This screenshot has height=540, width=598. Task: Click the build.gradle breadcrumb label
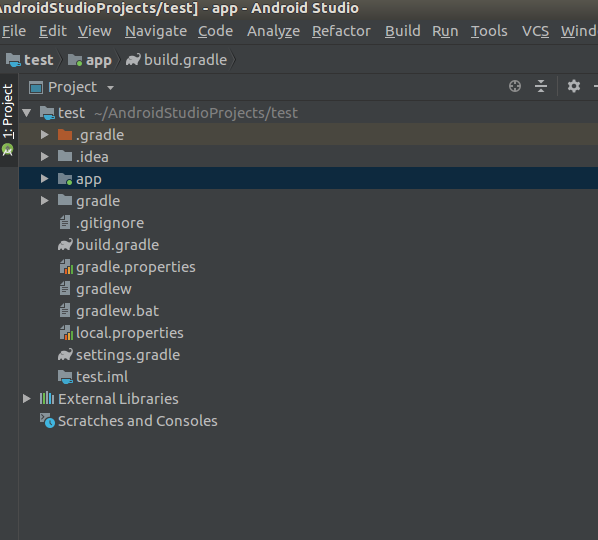point(186,60)
